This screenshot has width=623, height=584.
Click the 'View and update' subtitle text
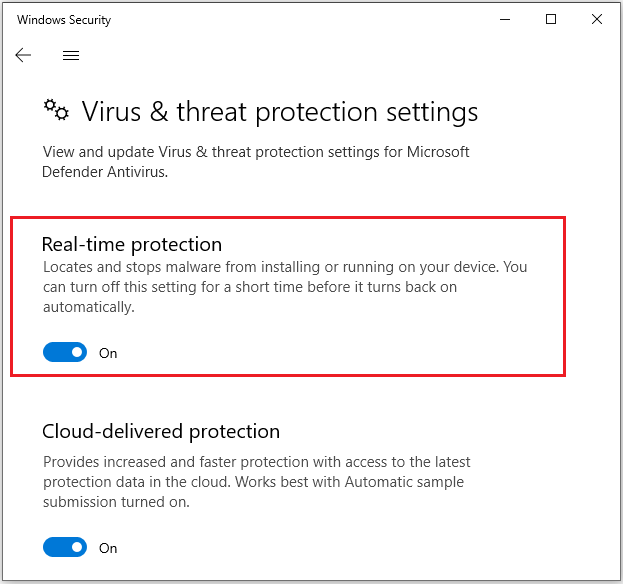coord(255,152)
